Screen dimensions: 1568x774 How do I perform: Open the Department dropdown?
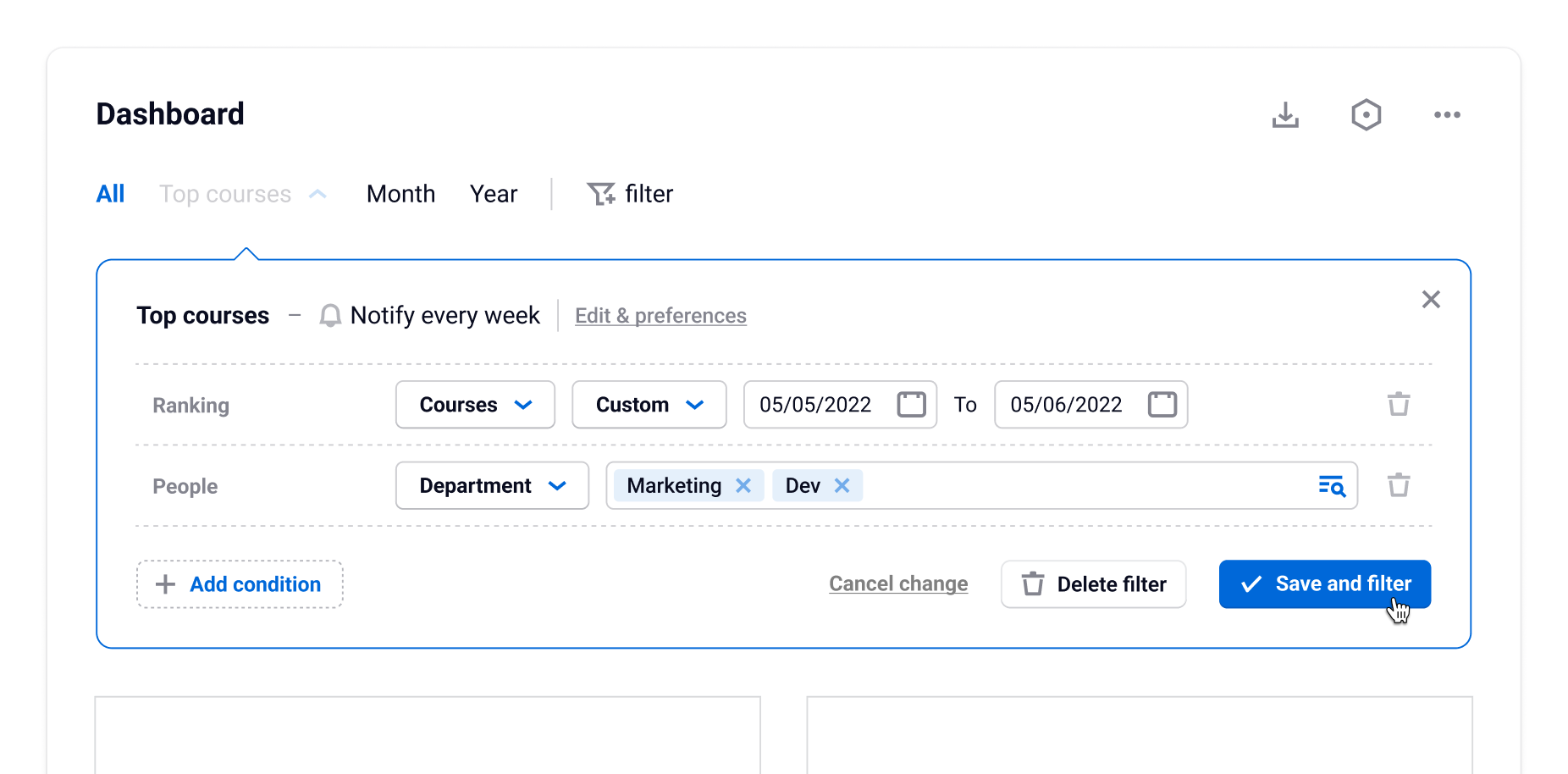(492, 486)
